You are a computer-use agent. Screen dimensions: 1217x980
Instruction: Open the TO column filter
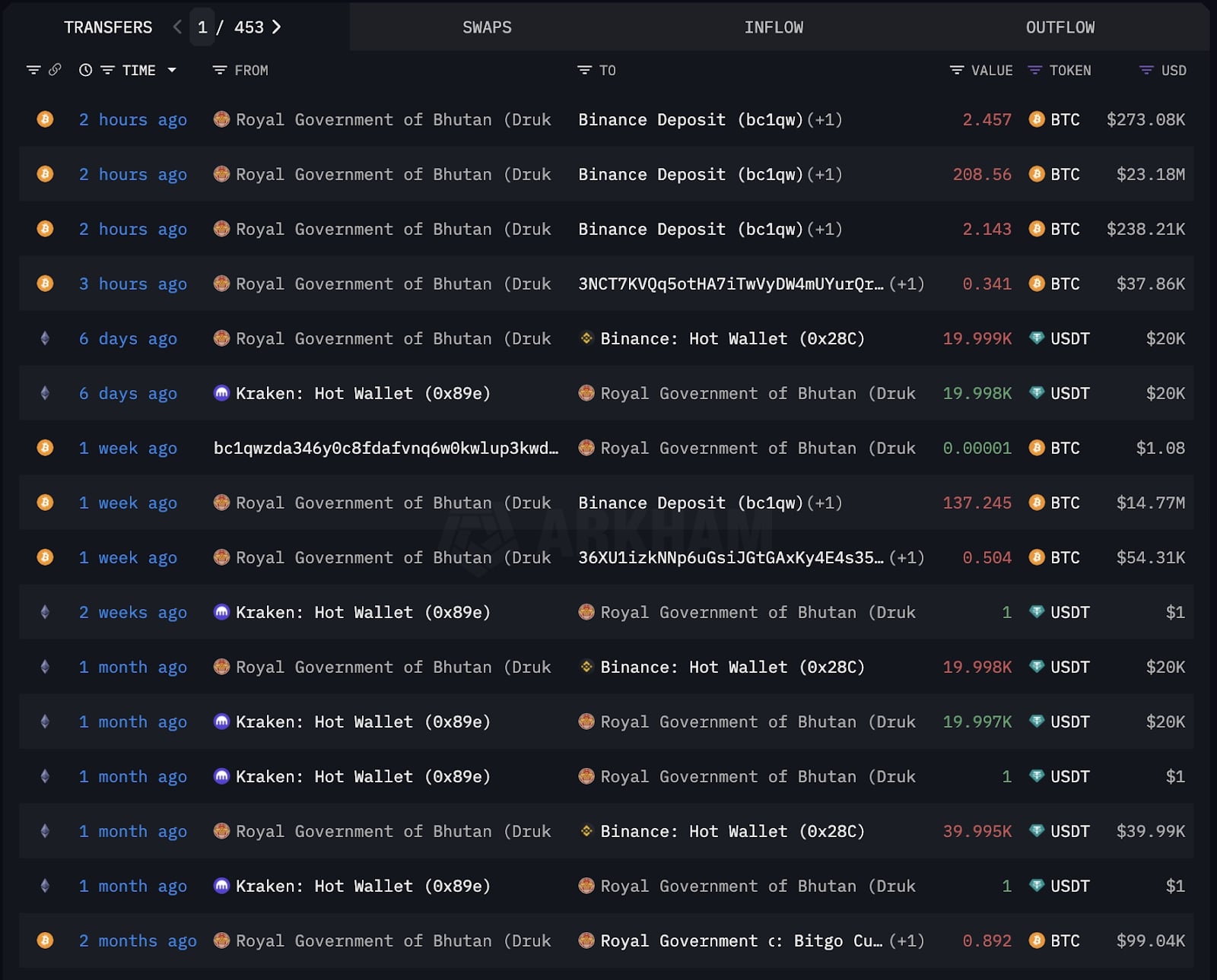pyautogui.click(x=584, y=70)
